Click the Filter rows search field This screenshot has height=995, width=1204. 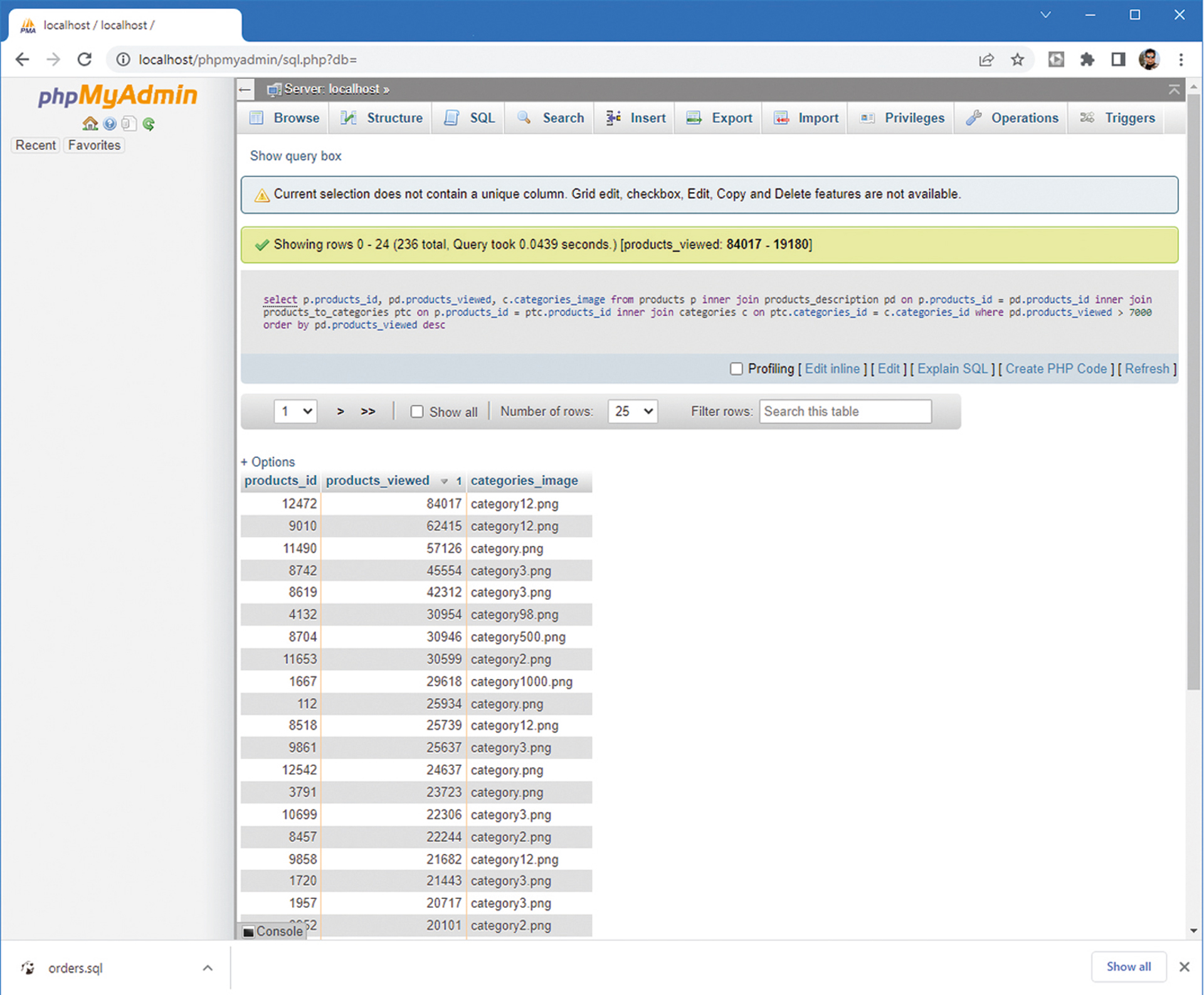[x=845, y=412]
